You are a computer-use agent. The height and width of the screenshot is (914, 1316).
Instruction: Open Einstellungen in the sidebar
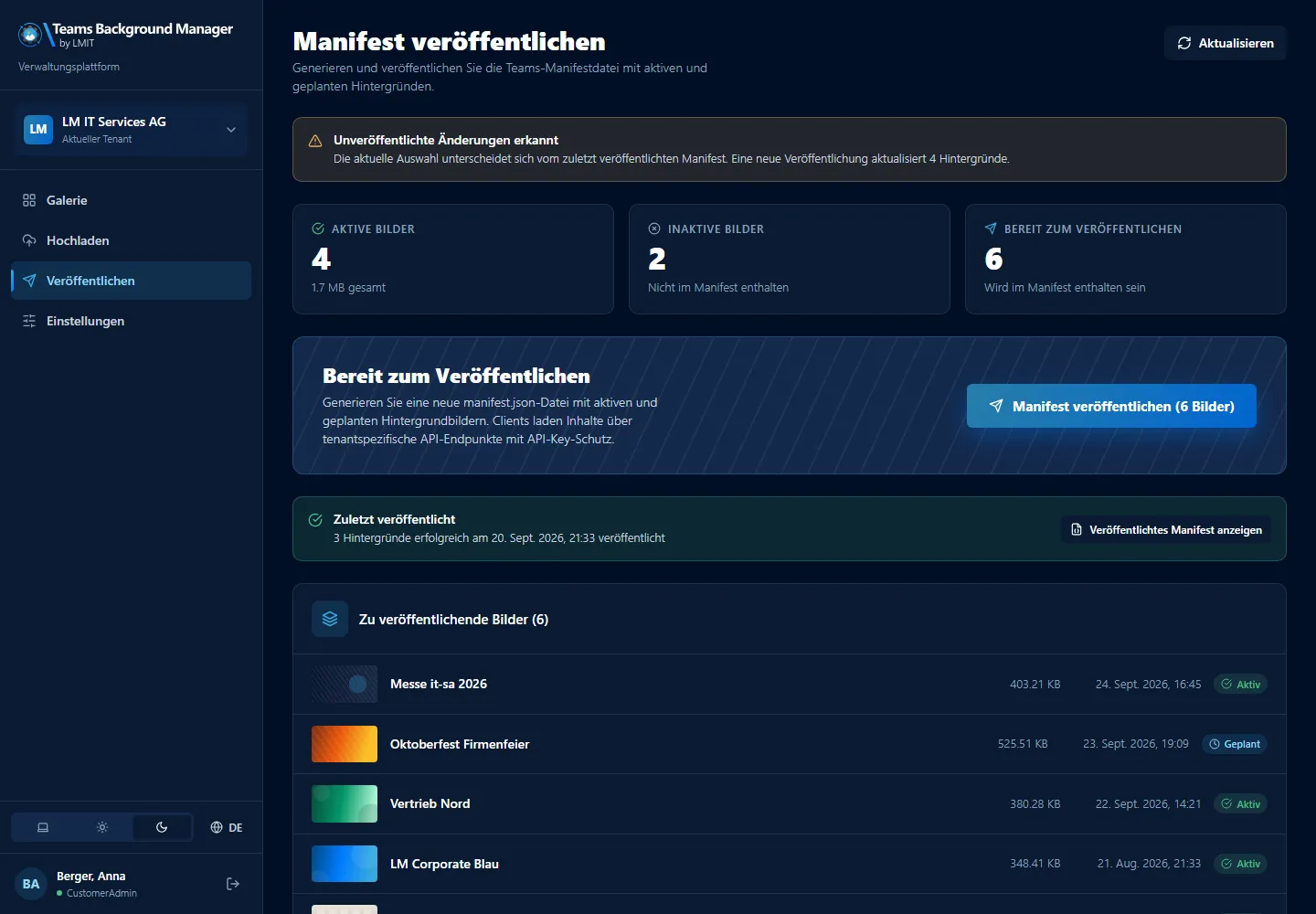132,321
